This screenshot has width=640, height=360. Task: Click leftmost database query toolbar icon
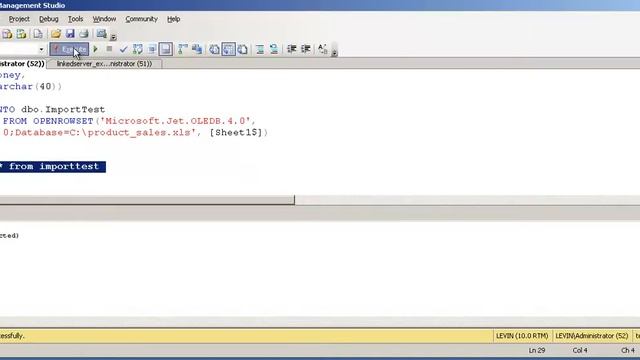point(7,34)
